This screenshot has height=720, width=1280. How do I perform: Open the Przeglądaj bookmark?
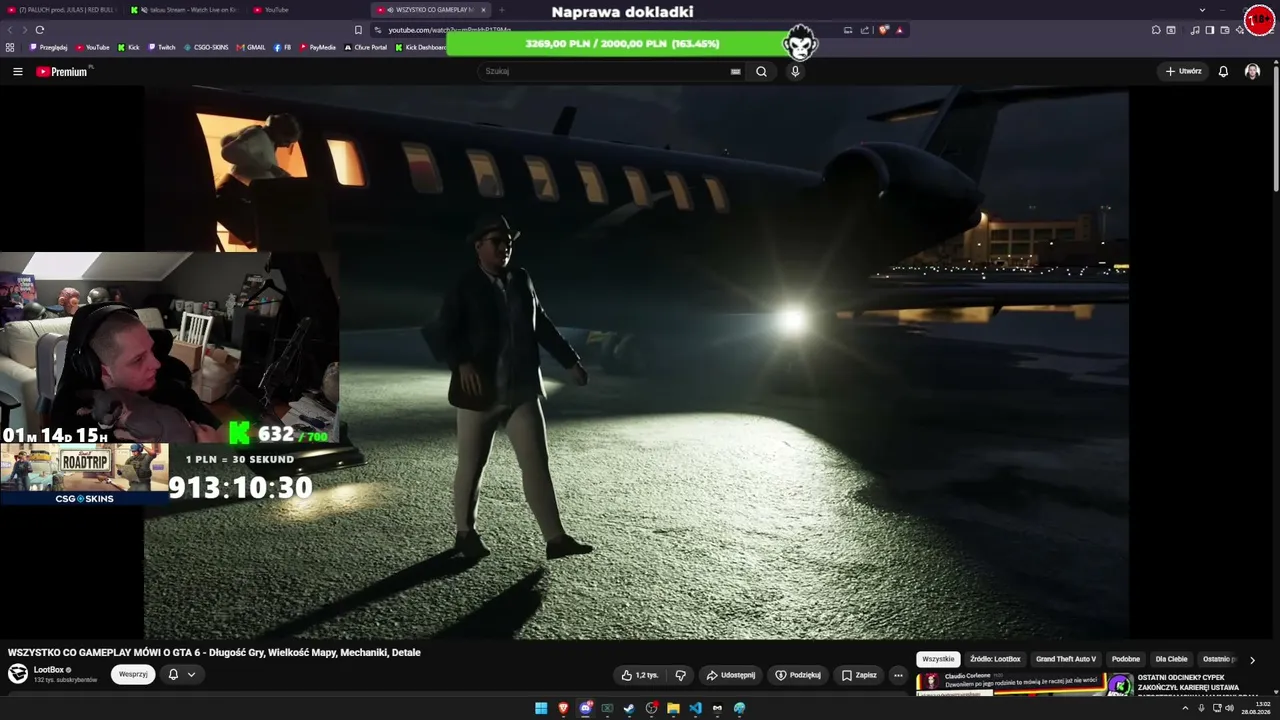(48, 47)
